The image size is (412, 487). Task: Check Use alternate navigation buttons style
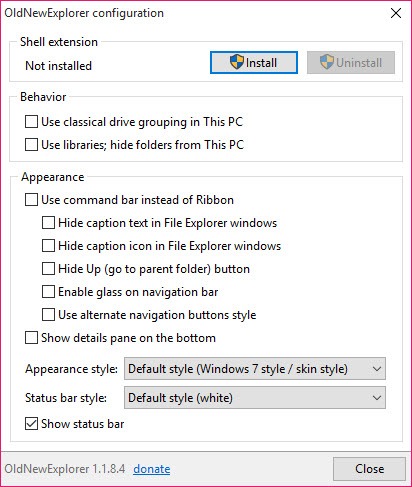point(48,315)
